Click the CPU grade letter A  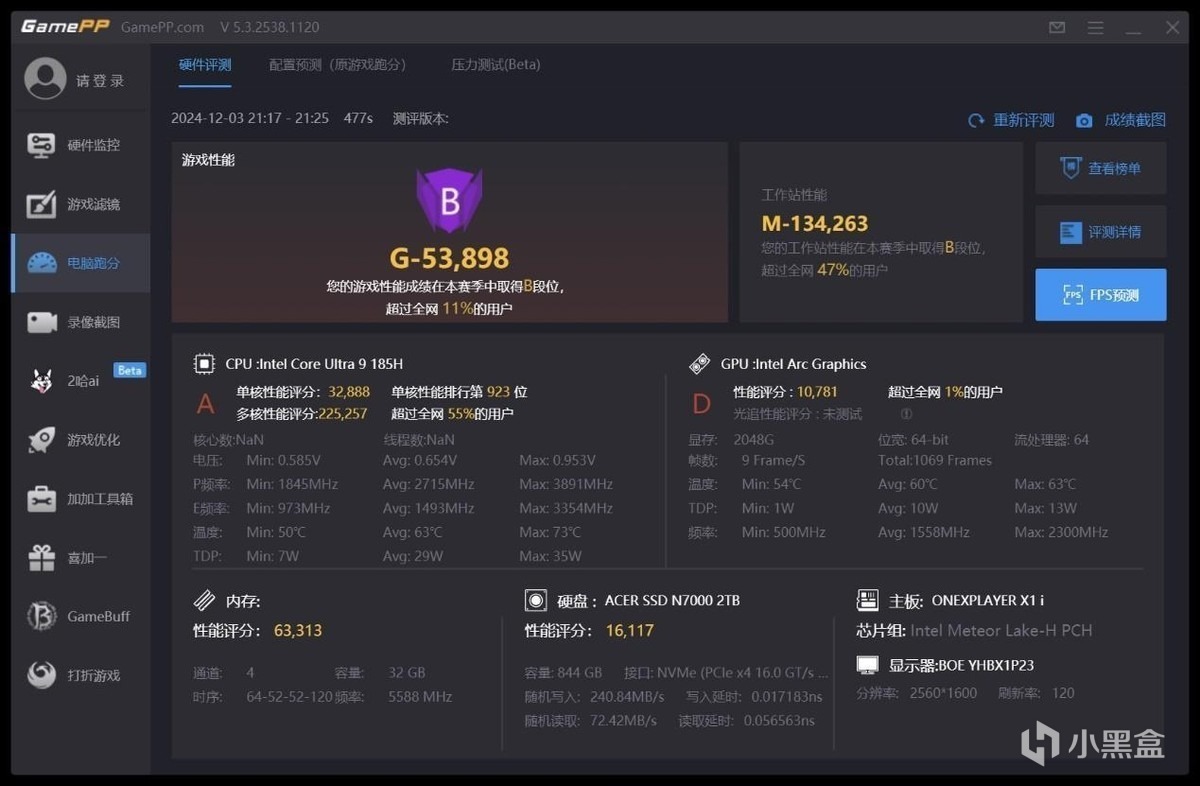point(205,404)
